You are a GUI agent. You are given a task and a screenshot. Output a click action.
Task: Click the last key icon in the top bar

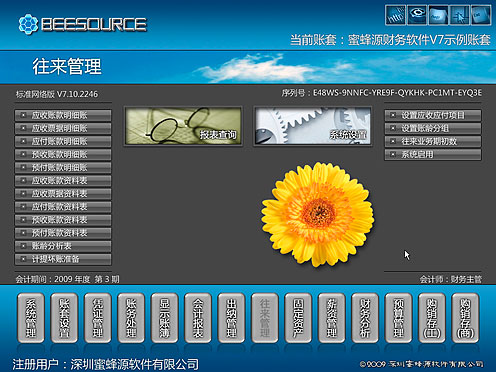pos(481,15)
